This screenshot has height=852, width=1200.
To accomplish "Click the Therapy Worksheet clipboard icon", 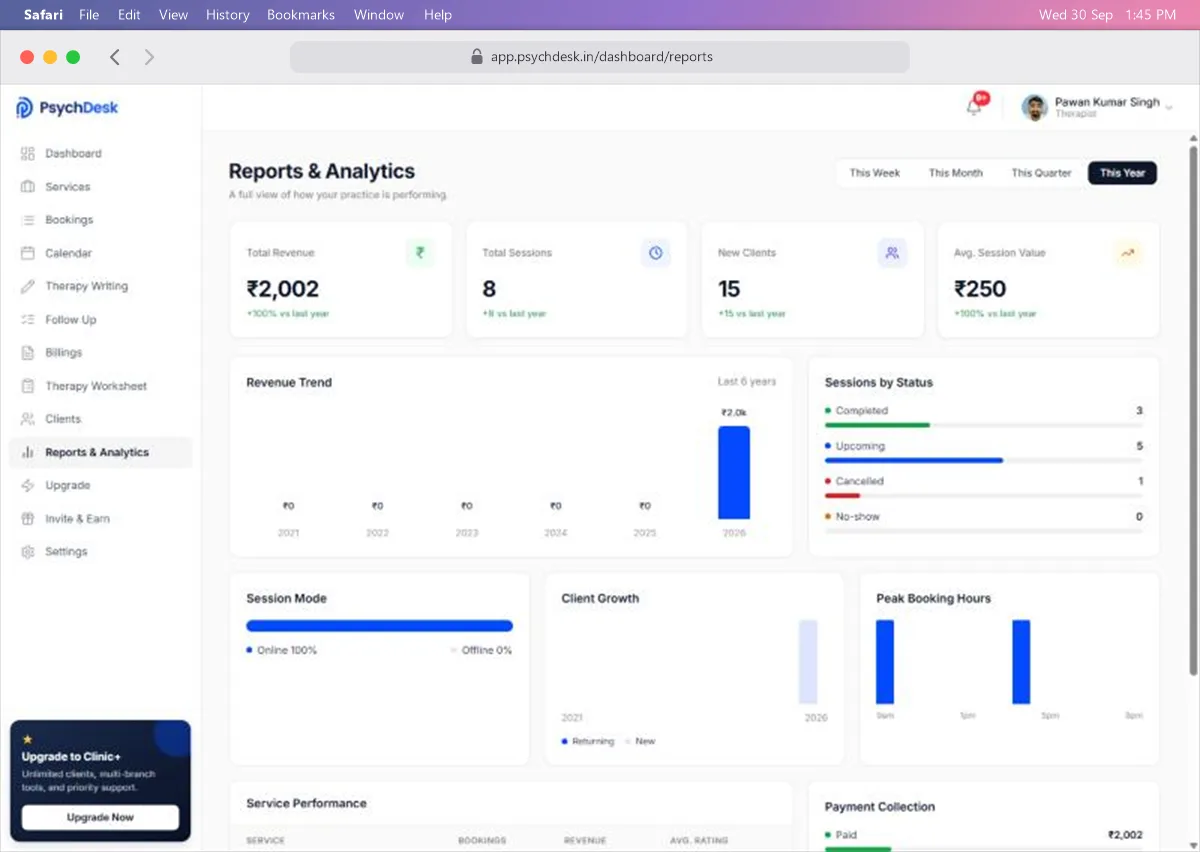I will coord(27,386).
